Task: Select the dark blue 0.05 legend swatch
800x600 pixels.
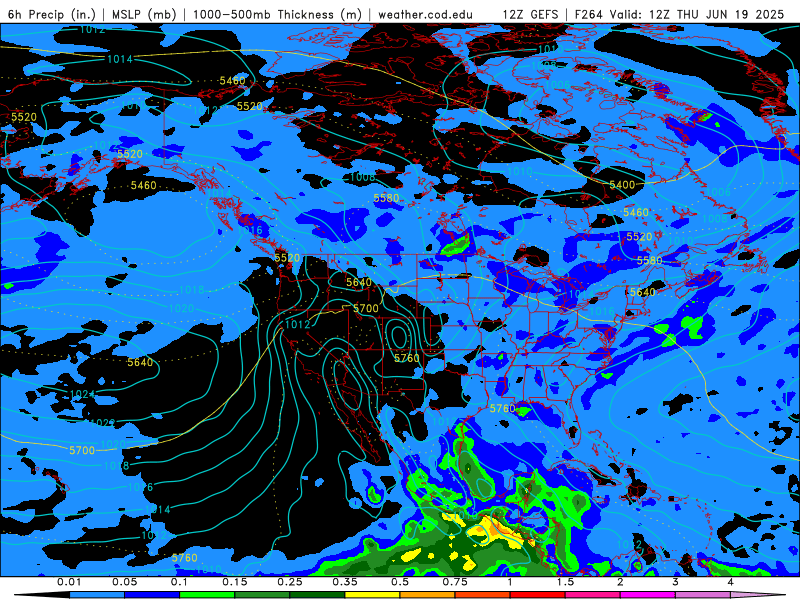Action: [152, 595]
